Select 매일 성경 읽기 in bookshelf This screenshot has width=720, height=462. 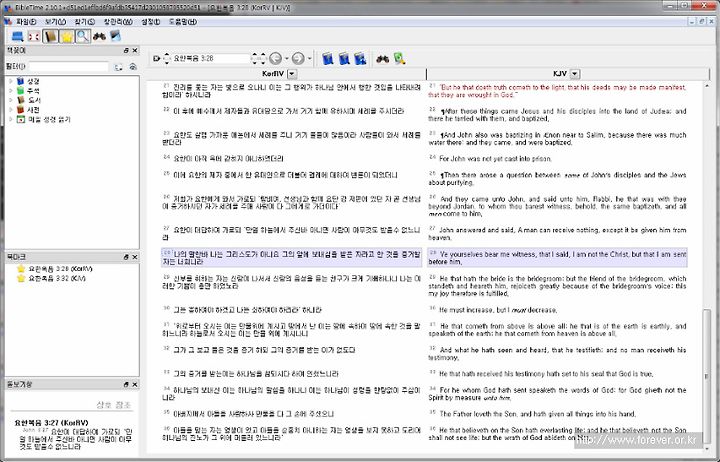pos(49,119)
